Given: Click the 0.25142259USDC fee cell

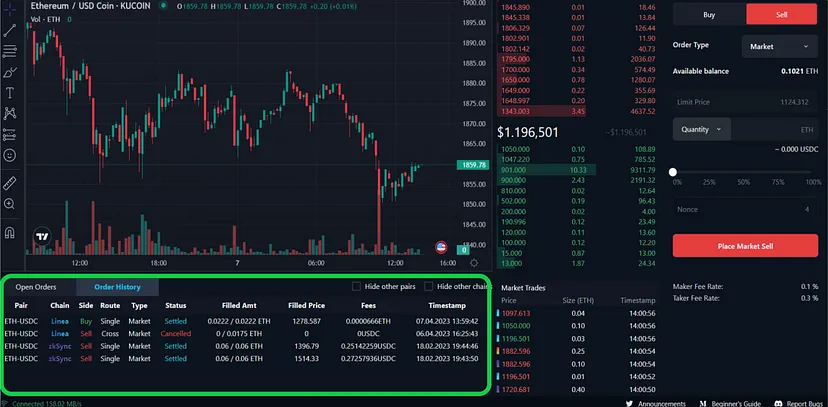Looking at the screenshot, I should tap(368, 346).
